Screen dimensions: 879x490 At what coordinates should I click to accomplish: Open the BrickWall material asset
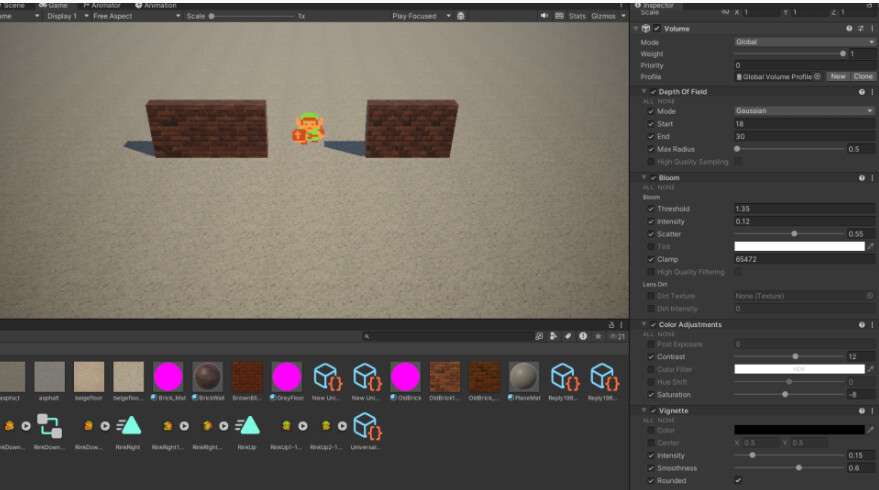(207, 377)
